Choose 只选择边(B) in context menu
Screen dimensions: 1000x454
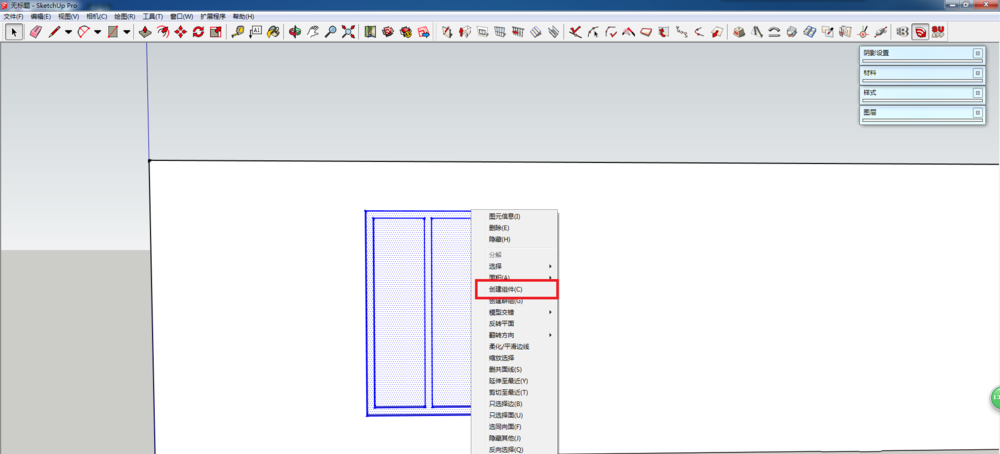(x=515, y=404)
